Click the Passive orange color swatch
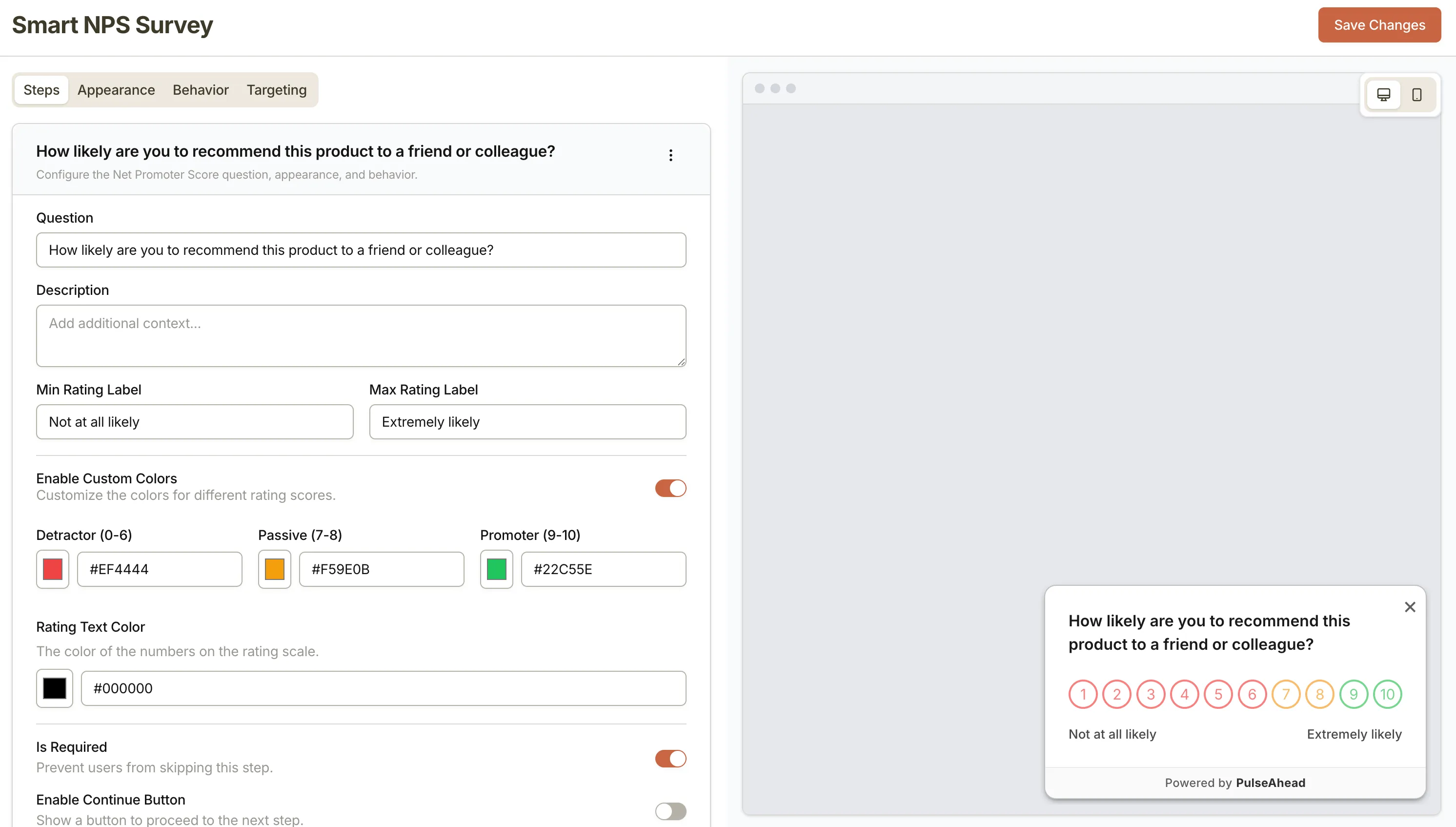The width and height of the screenshot is (1456, 827). (274, 569)
